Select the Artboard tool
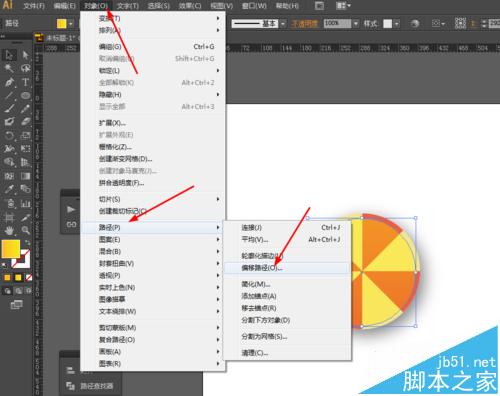 [x=9, y=217]
